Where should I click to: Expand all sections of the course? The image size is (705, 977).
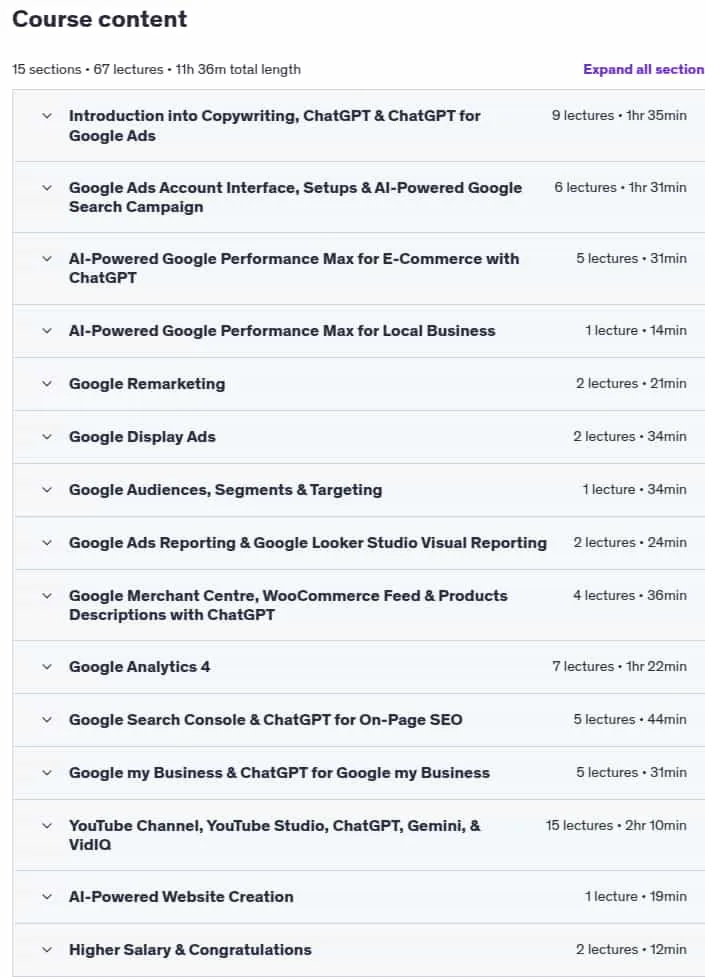tap(643, 69)
